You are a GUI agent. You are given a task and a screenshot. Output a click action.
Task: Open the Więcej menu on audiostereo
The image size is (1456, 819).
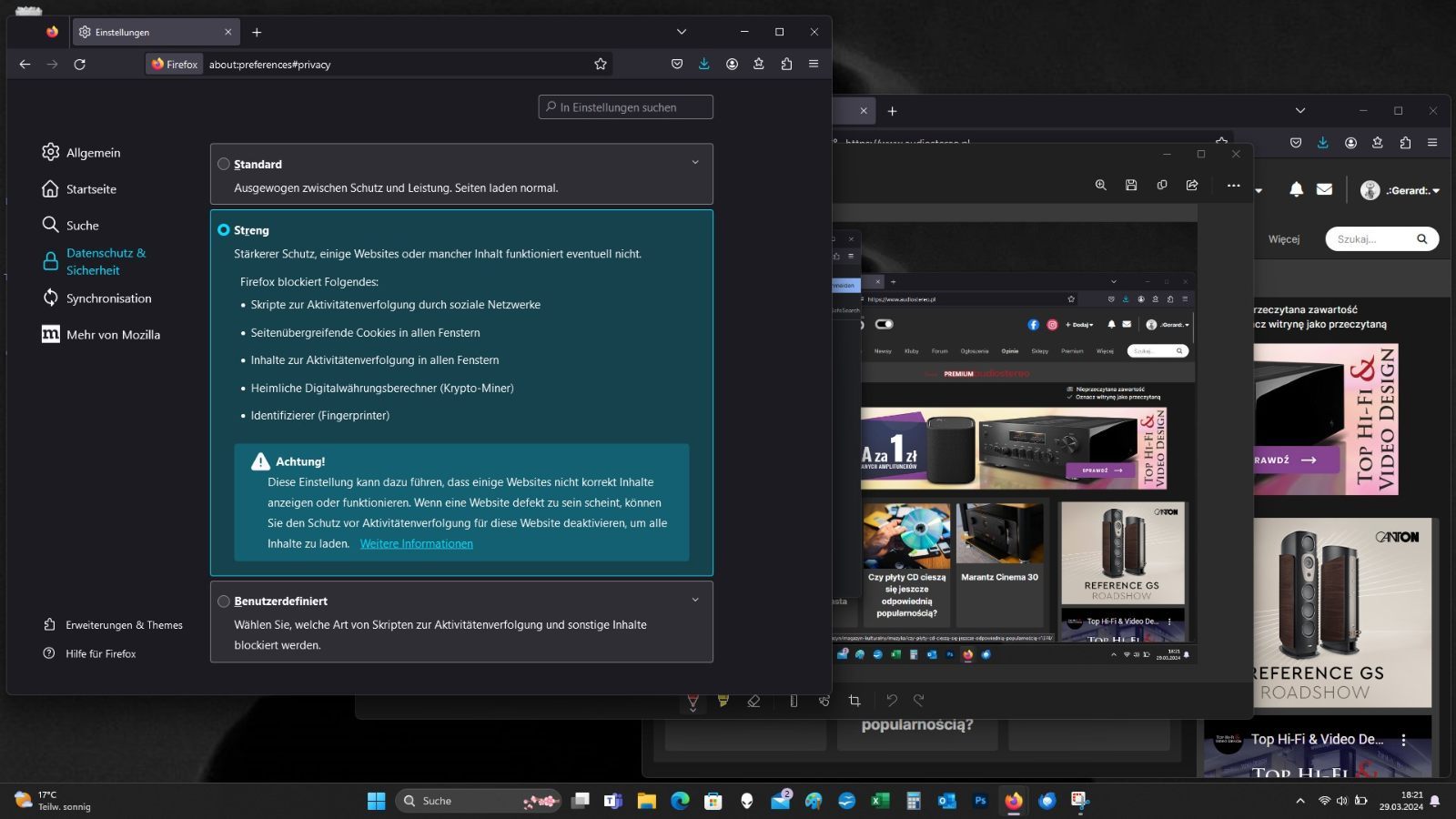pyautogui.click(x=1284, y=239)
